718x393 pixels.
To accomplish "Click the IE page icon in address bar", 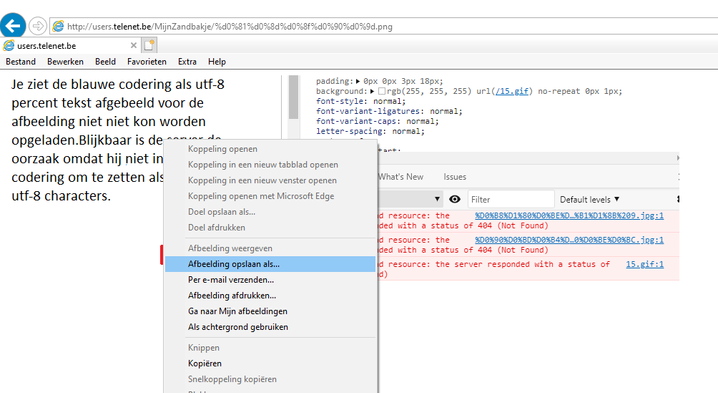I will [x=58, y=27].
